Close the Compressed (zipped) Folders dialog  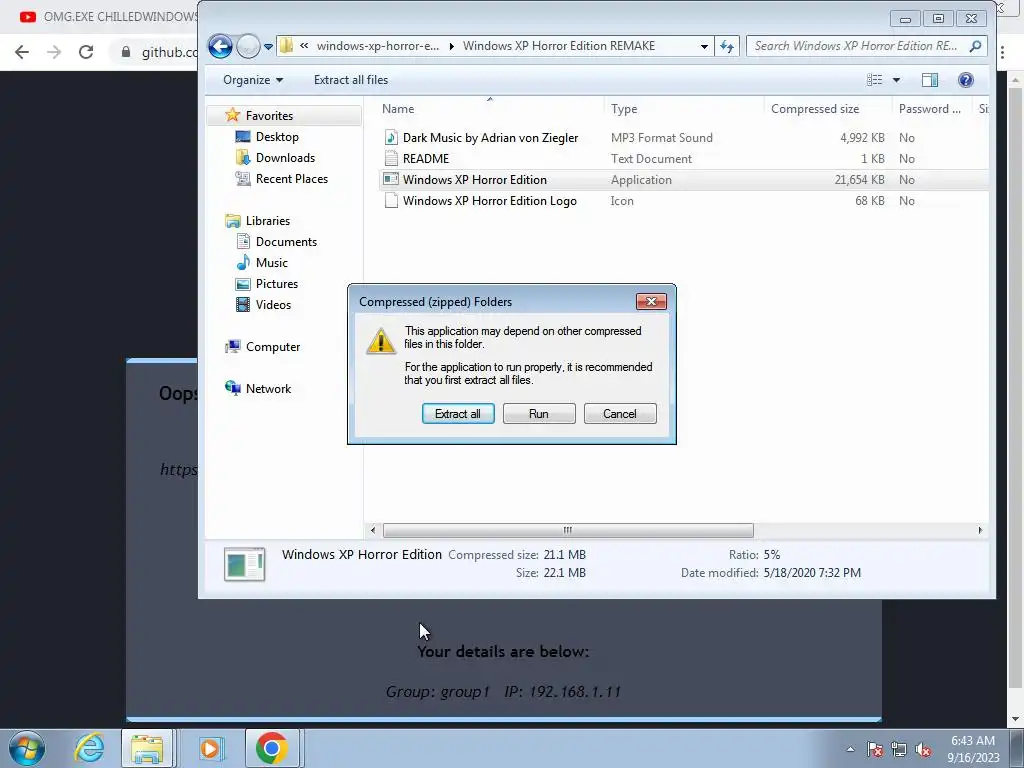pos(651,301)
